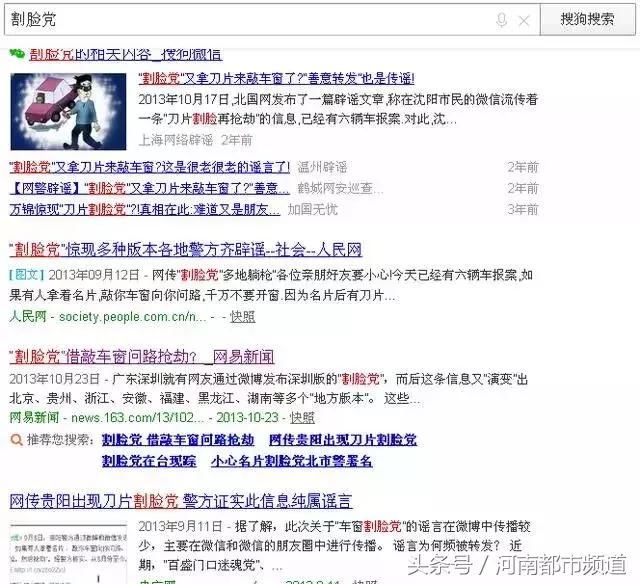This screenshot has width=640, height=584.
Task: Click the 2013年09月12日 date text
Action: point(94,275)
